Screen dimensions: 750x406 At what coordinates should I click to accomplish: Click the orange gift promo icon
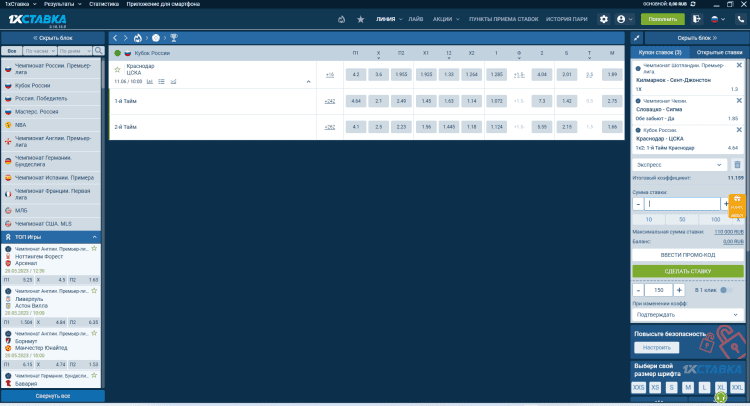pyautogui.click(x=737, y=206)
